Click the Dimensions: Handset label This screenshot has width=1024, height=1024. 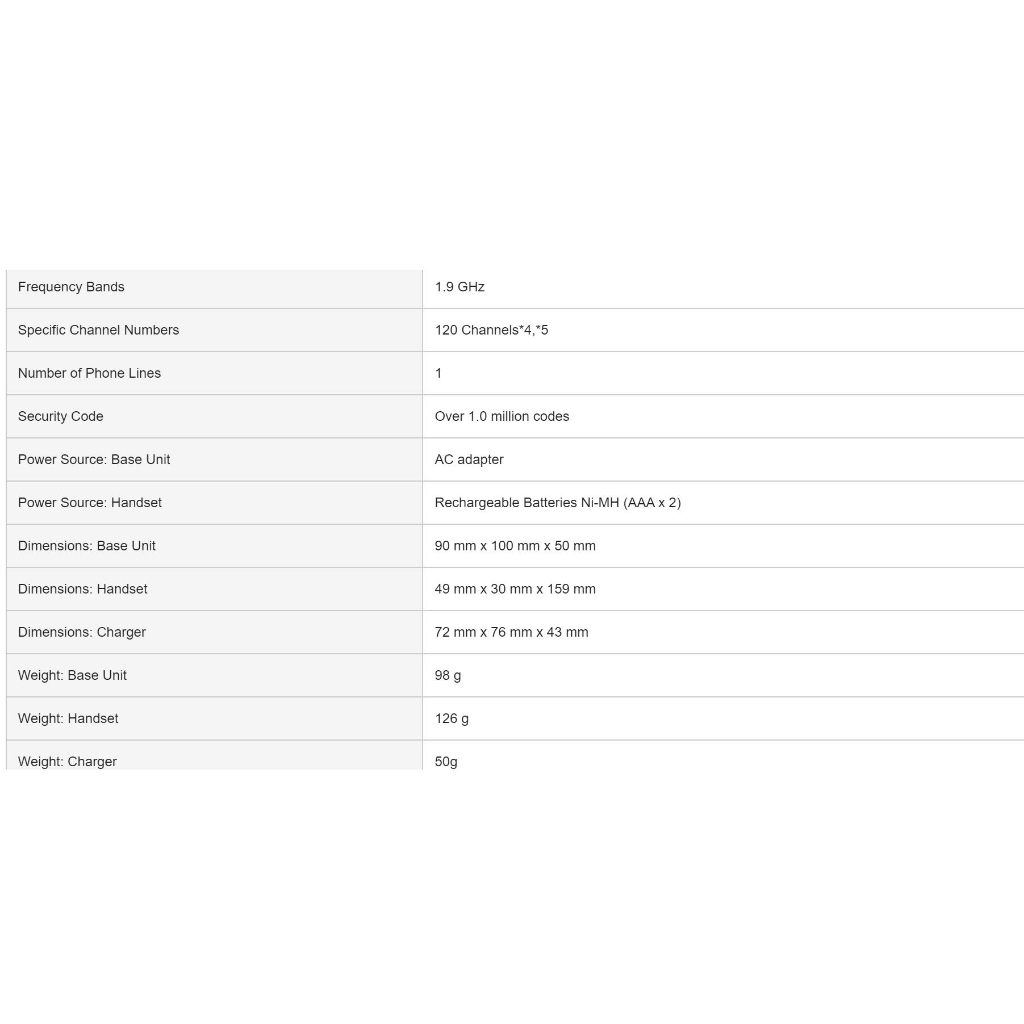83,588
